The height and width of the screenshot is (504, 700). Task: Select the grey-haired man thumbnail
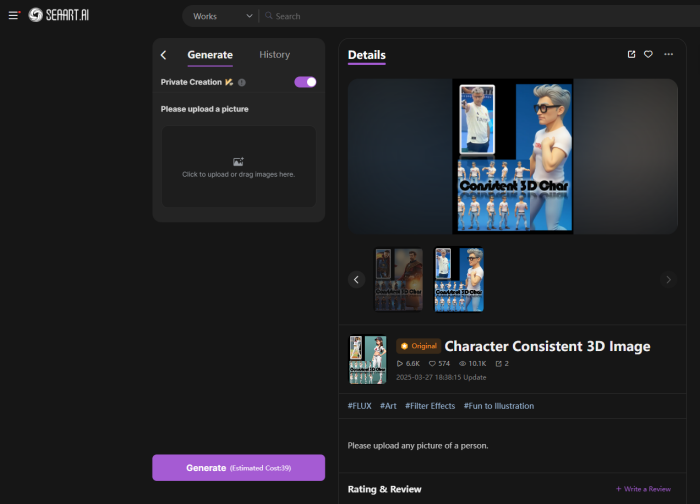[459, 279]
